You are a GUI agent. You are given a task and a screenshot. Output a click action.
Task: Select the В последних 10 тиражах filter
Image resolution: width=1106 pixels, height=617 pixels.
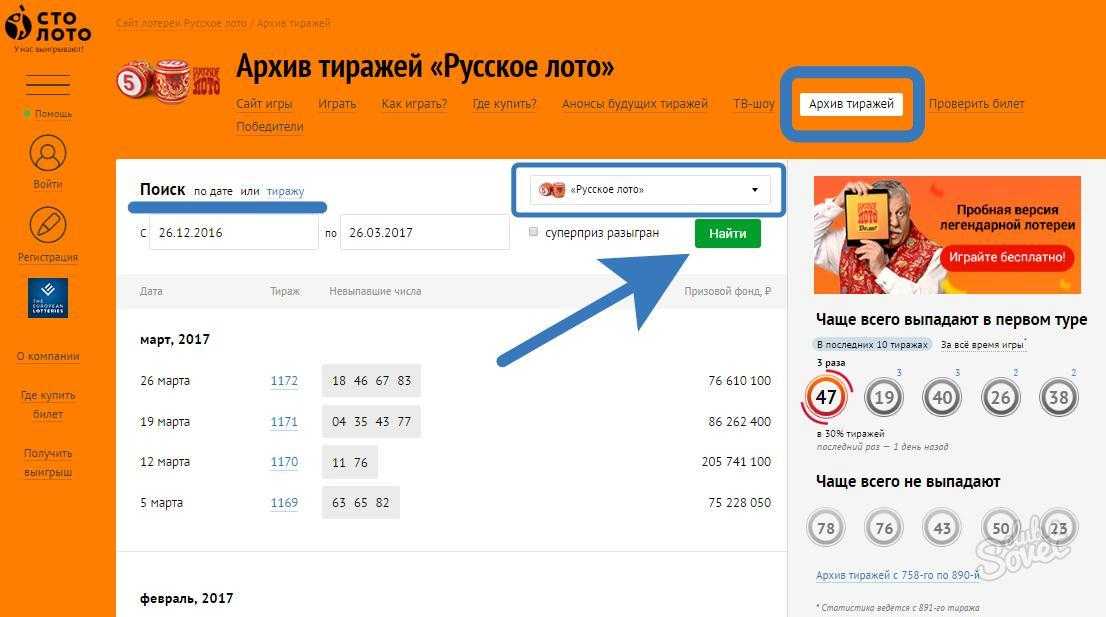872,345
